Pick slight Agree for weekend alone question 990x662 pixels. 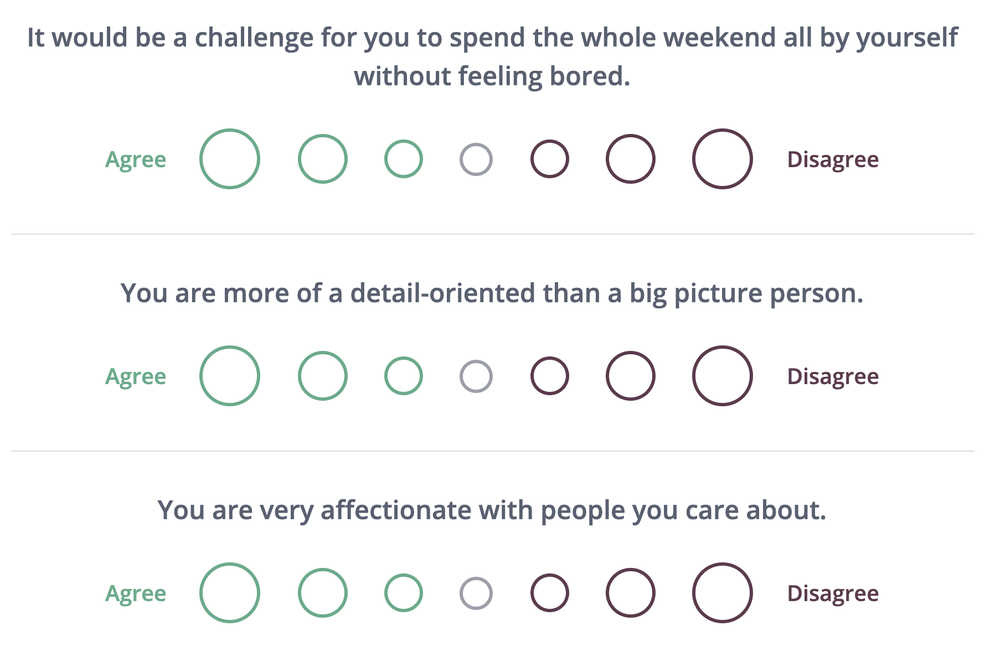(404, 159)
